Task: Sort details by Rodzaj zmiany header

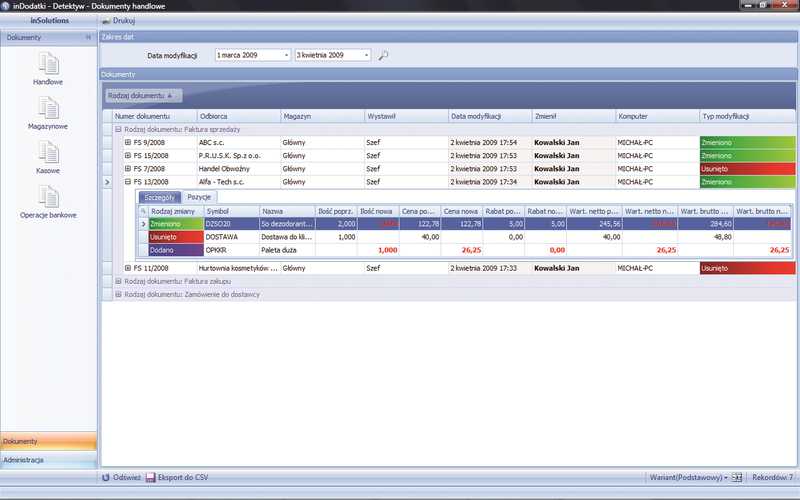Action: point(176,211)
